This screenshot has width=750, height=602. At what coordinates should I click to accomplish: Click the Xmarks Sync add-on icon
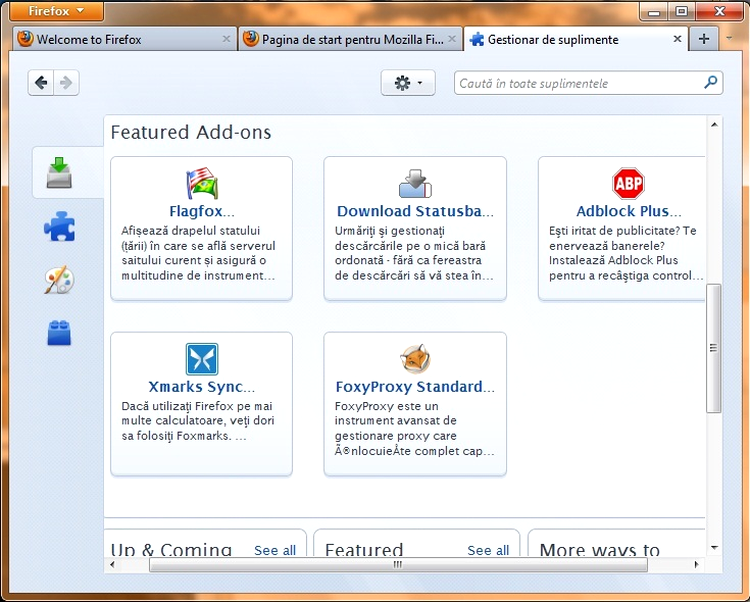click(x=202, y=359)
